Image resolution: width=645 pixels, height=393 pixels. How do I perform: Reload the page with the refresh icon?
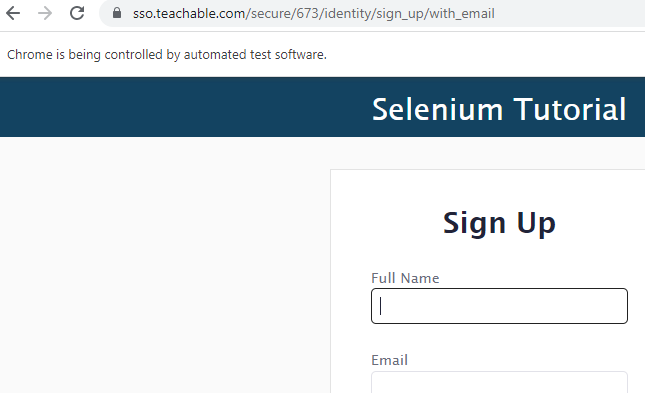coord(77,13)
